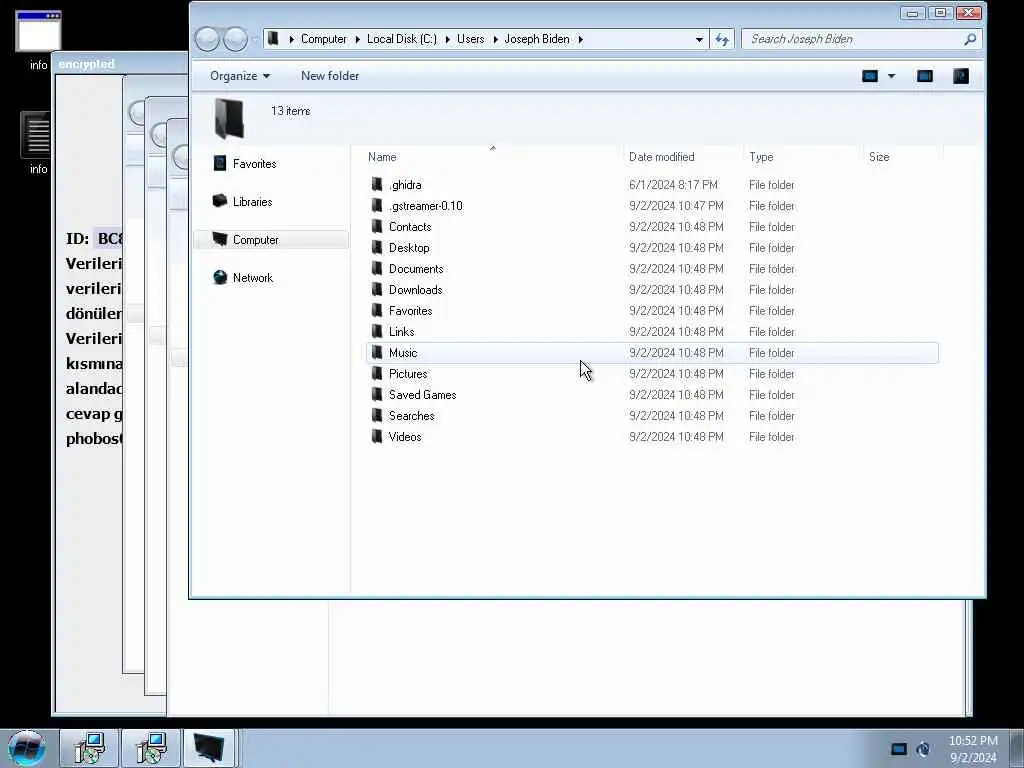Expand the arrow after Computer in breadcrumb
Screen dimensions: 1024x768
pos(357,39)
